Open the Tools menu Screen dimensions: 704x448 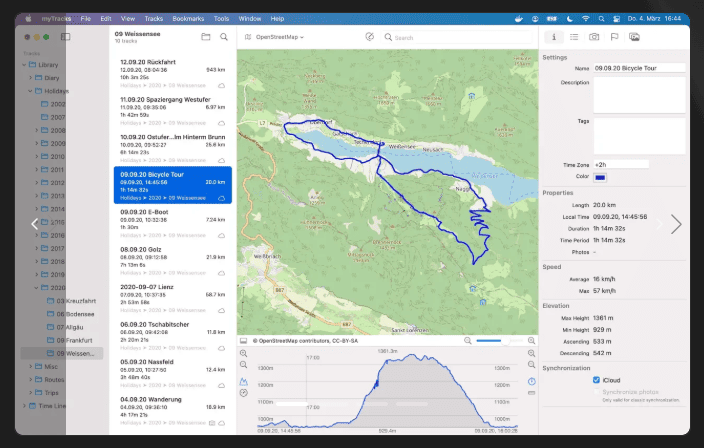[x=221, y=19]
